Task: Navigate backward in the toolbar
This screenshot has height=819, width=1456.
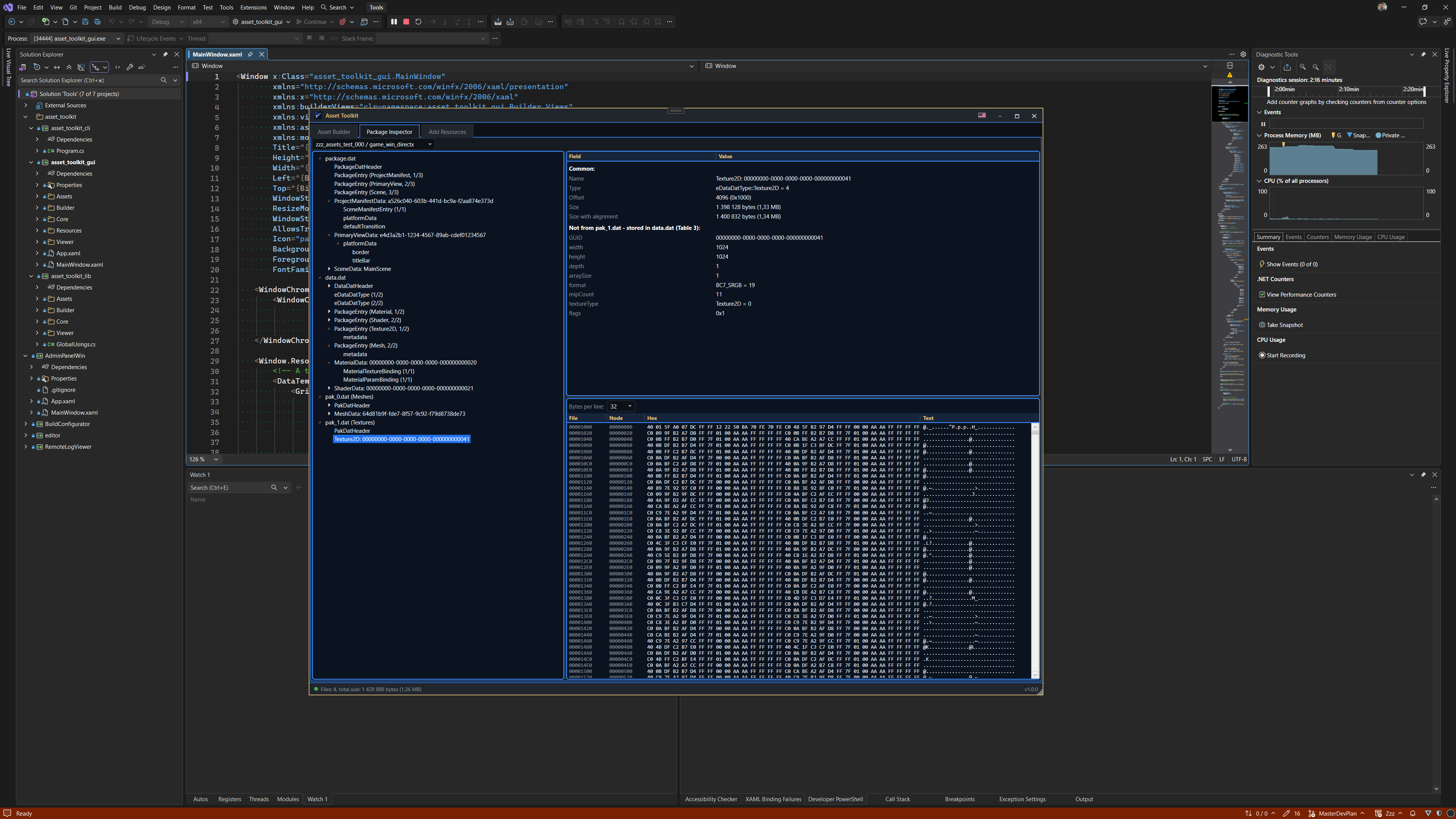Action: (11, 22)
